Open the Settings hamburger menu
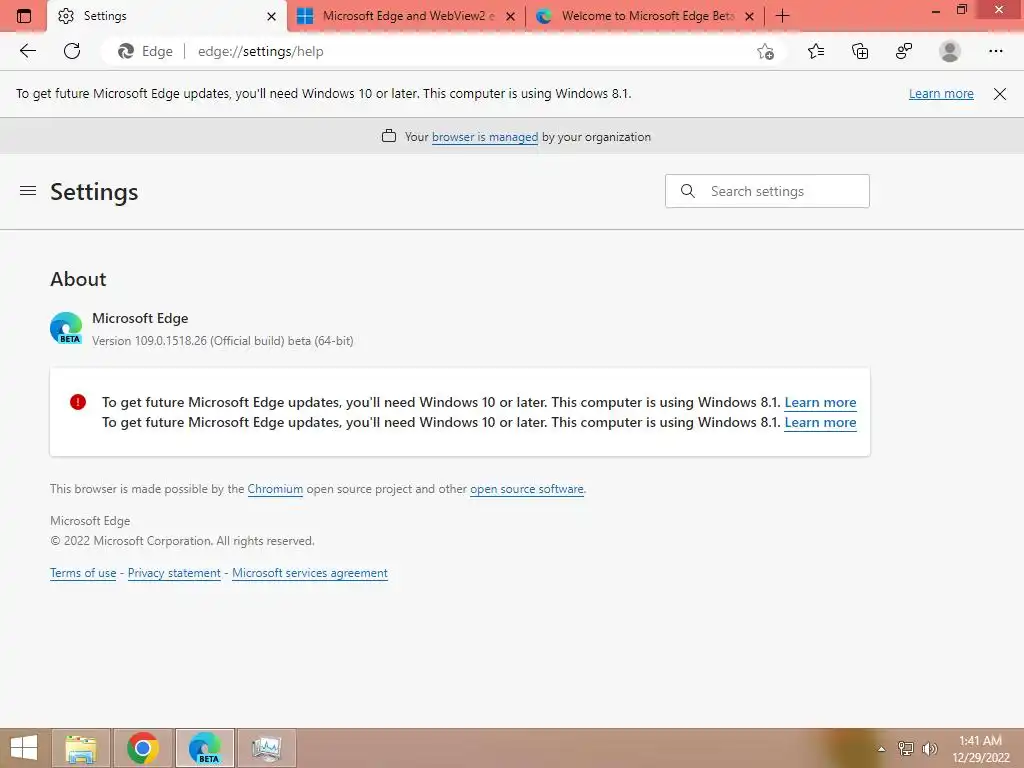 click(x=28, y=191)
